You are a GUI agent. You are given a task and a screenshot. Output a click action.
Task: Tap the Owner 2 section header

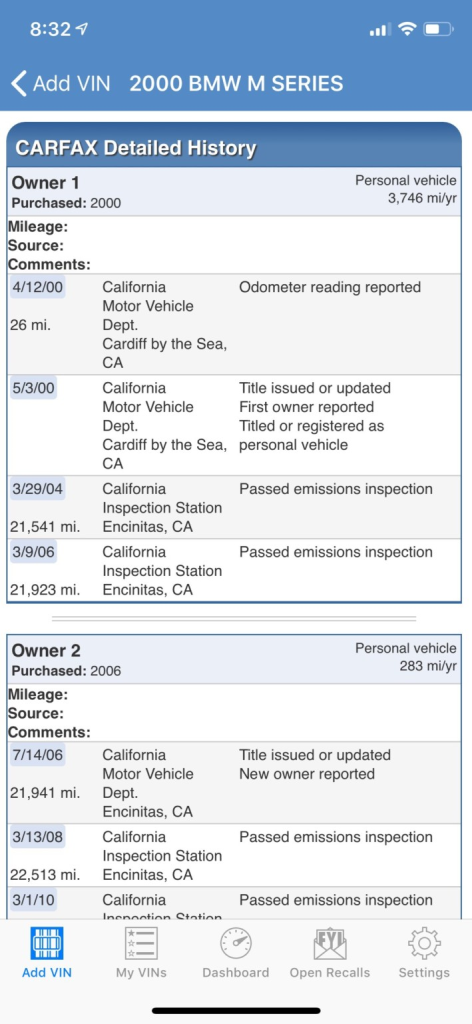coord(234,659)
